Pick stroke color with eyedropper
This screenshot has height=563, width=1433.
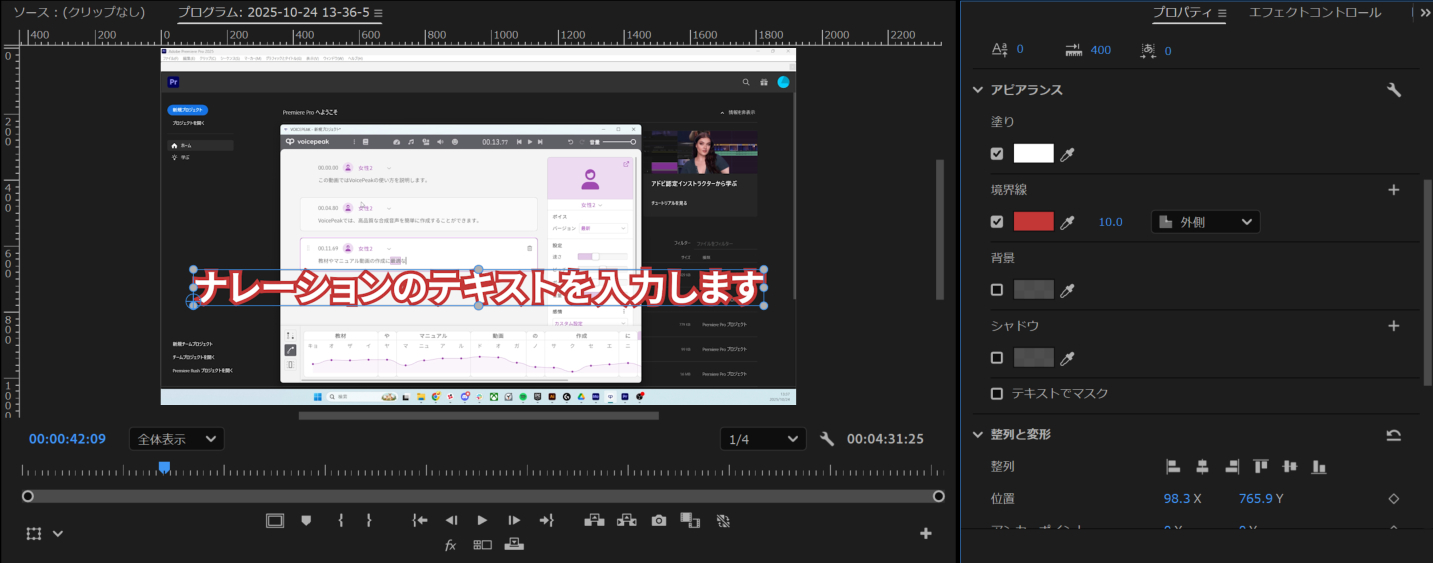pos(1068,222)
